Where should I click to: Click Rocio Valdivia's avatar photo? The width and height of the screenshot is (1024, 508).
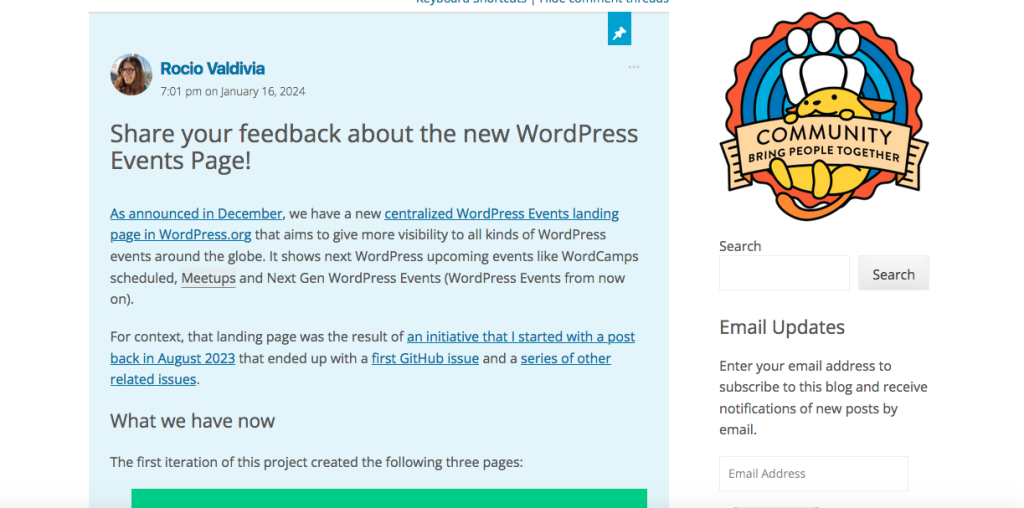(131, 74)
